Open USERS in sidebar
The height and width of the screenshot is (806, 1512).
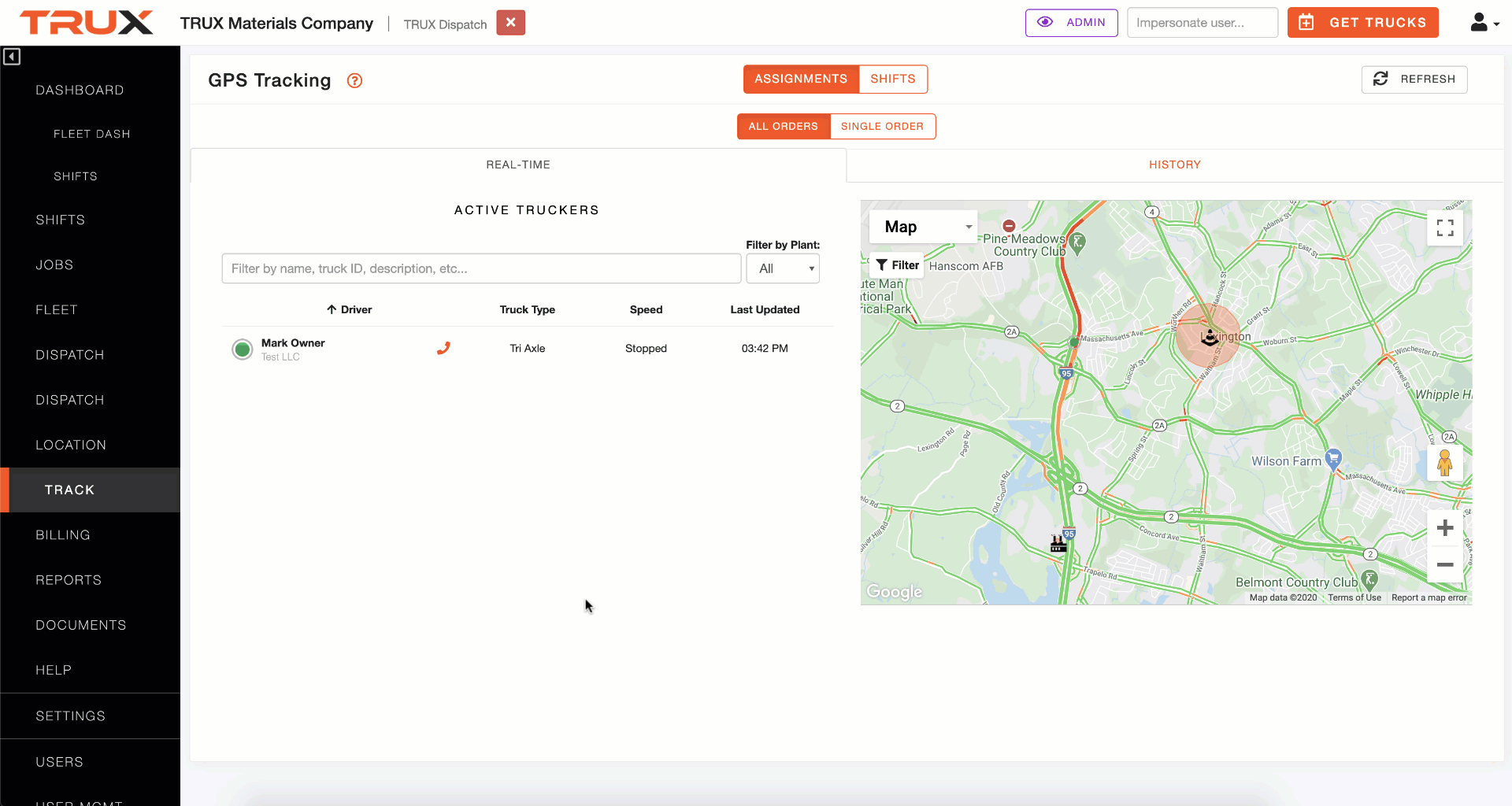click(59, 762)
